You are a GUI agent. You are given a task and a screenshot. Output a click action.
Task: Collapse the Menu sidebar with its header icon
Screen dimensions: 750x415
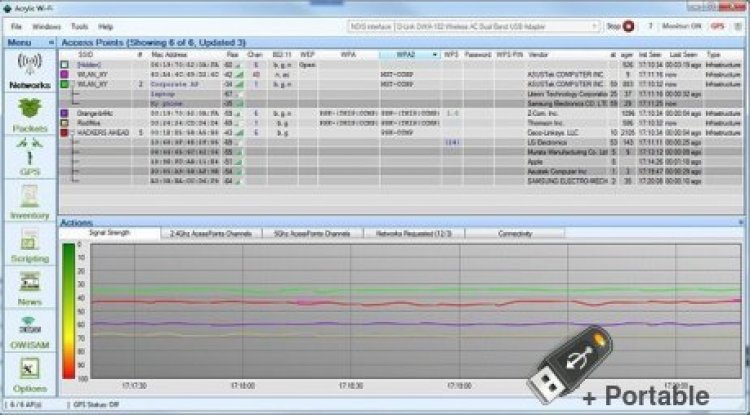coord(51,43)
